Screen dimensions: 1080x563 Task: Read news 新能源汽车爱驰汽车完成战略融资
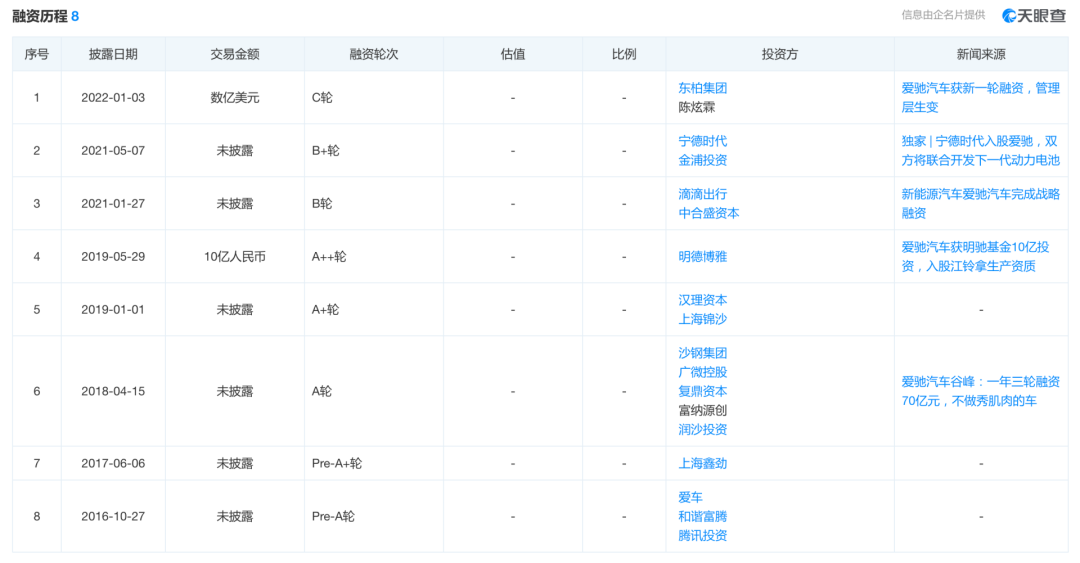coord(980,203)
